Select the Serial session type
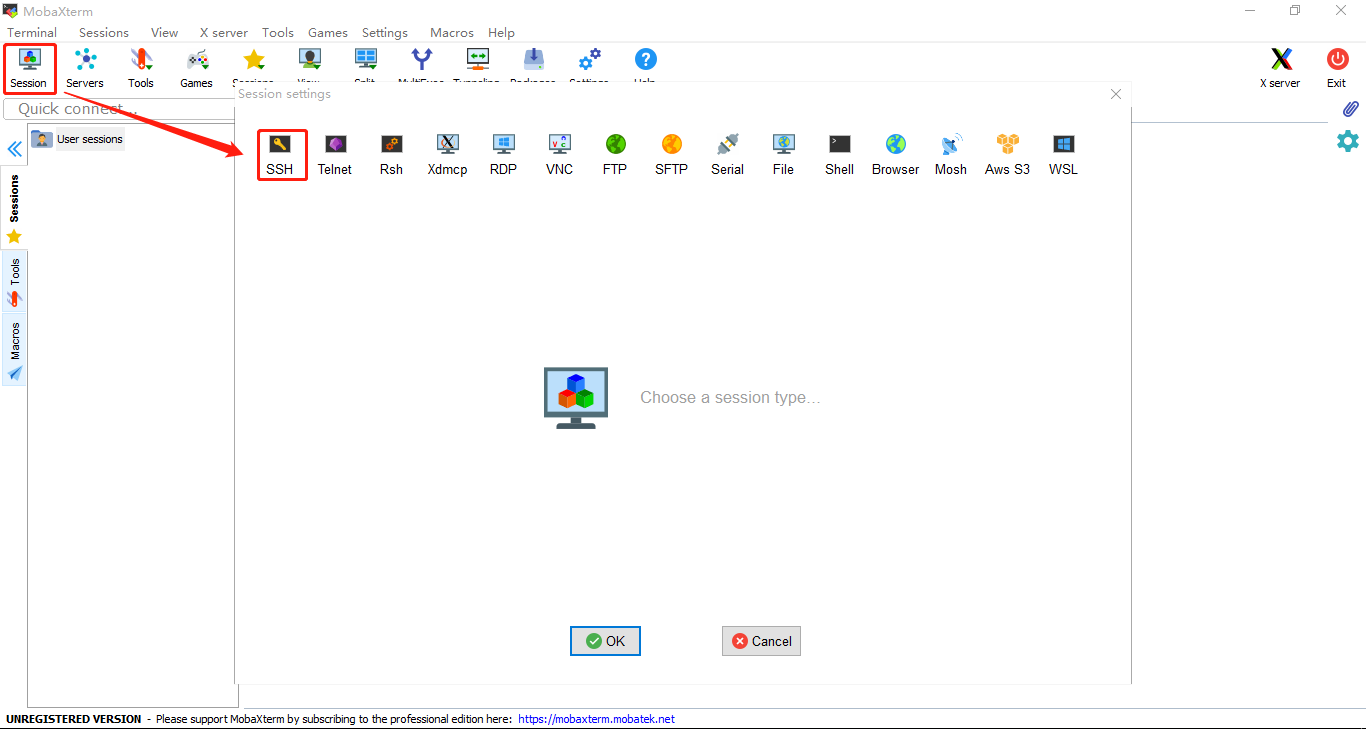 [727, 155]
